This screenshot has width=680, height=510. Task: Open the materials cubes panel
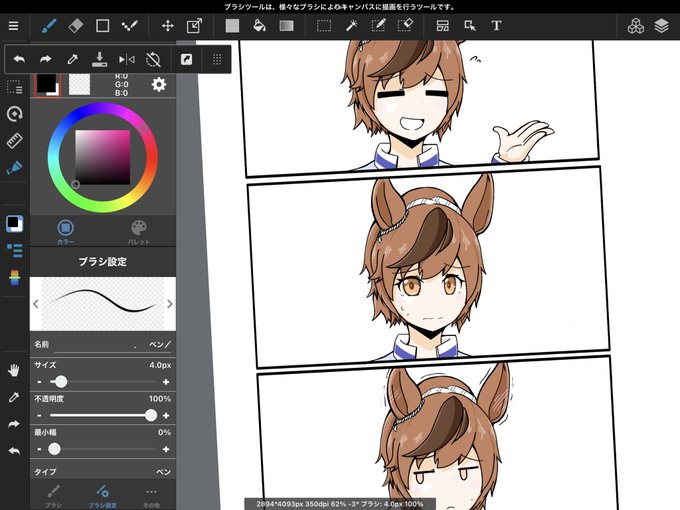point(635,26)
